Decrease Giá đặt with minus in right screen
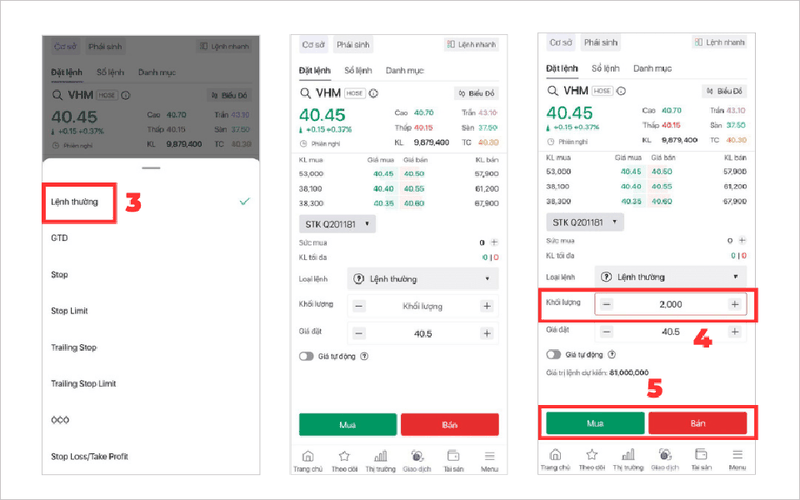This screenshot has width=800, height=500. pos(606,332)
